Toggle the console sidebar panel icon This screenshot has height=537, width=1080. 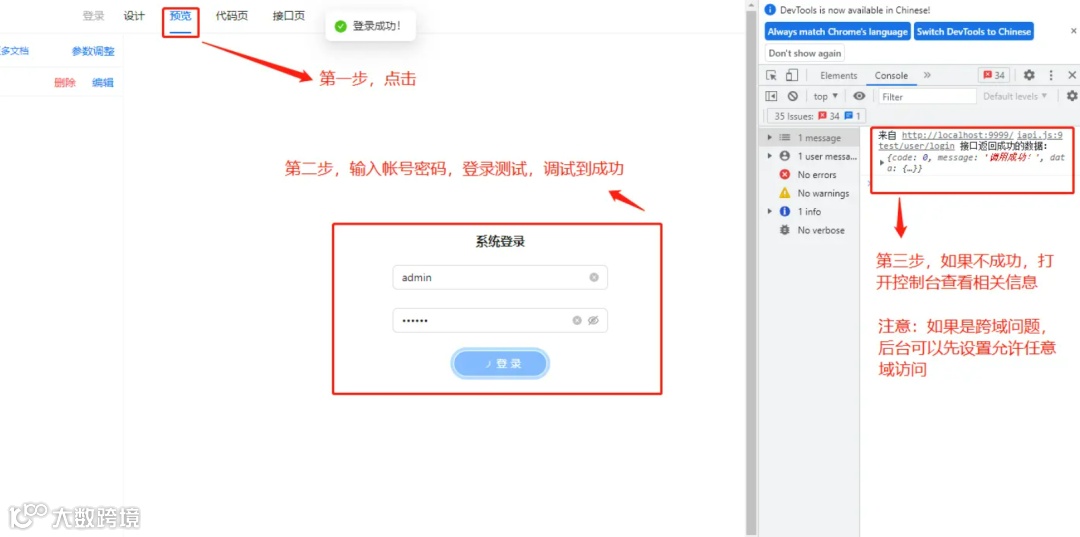click(771, 96)
